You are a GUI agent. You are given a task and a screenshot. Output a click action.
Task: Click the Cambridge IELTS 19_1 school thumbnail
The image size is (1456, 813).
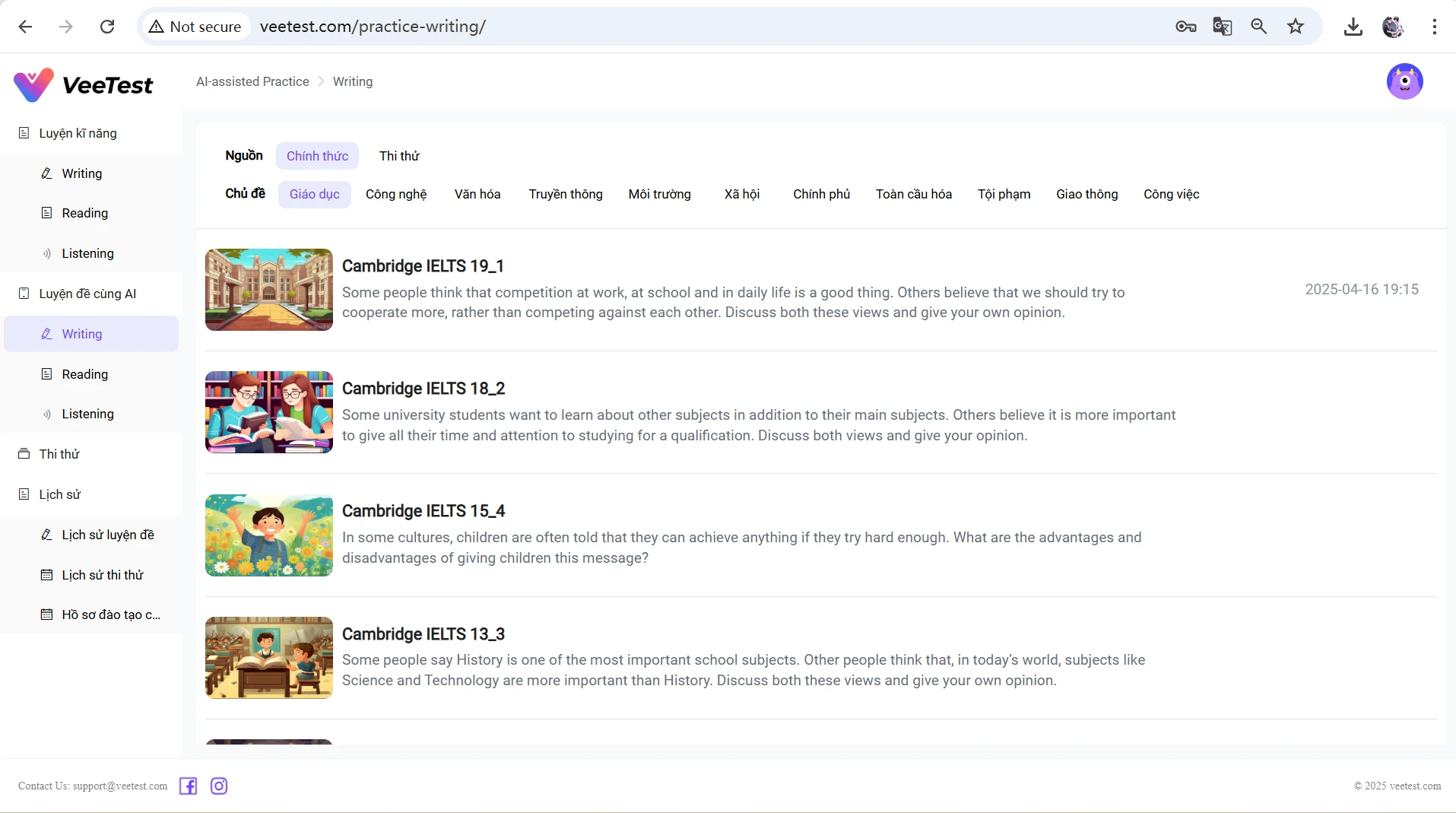269,290
